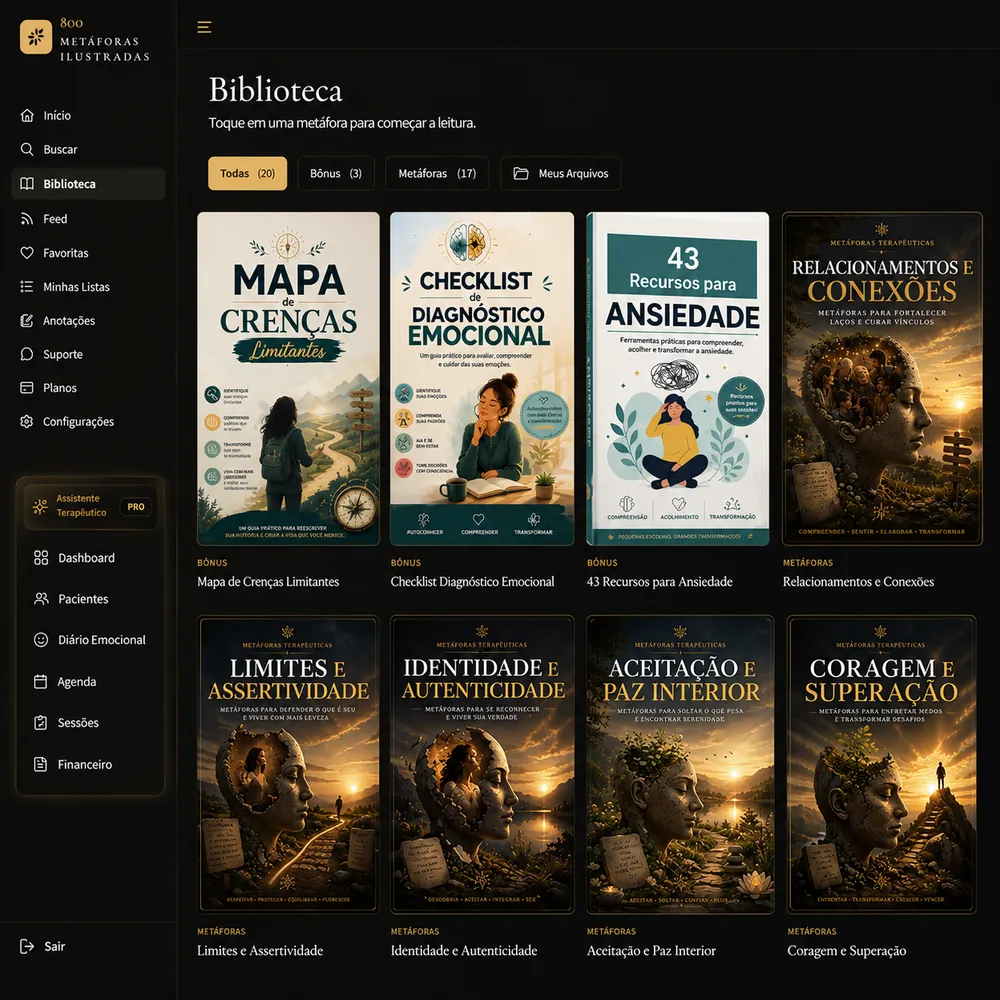Click the Configurações gear icon

[x=27, y=422]
